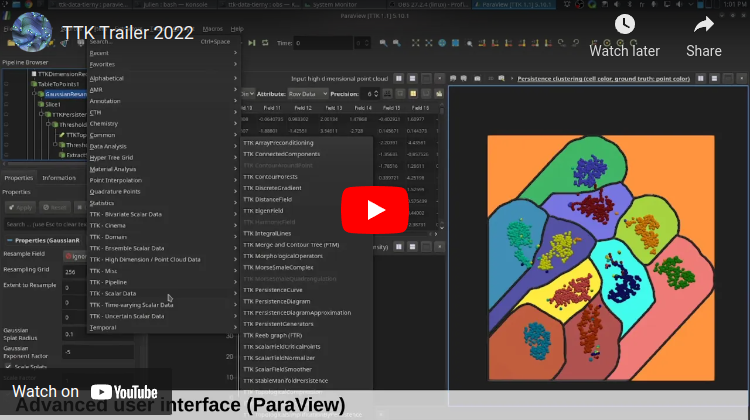Screen dimensions: 750x420
Task: Select TTK PersistenceDiagram filter
Action: 306,301
